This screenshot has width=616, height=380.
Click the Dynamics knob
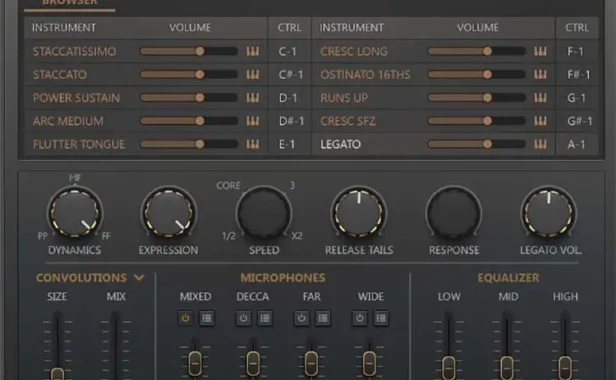75,213
